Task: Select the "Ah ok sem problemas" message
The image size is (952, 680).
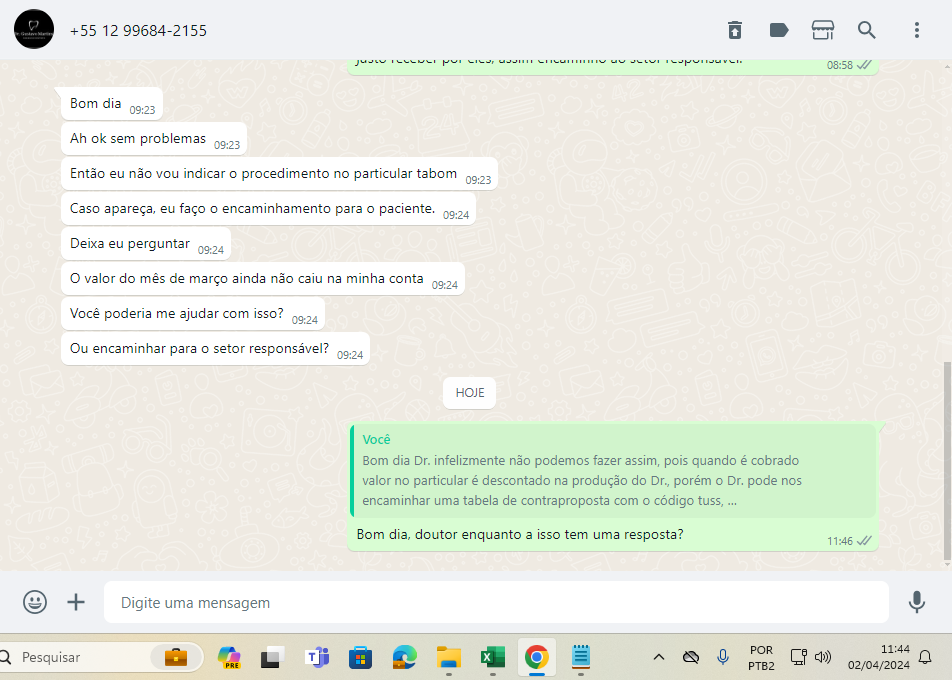Action: [x=154, y=139]
